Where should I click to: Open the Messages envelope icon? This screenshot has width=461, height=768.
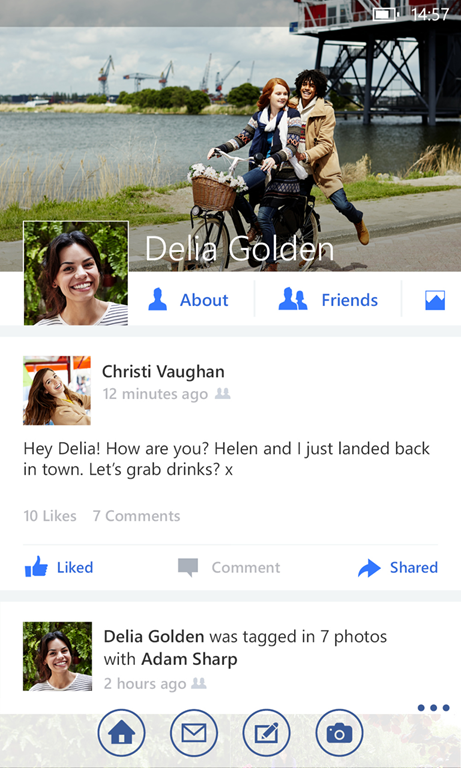point(194,733)
